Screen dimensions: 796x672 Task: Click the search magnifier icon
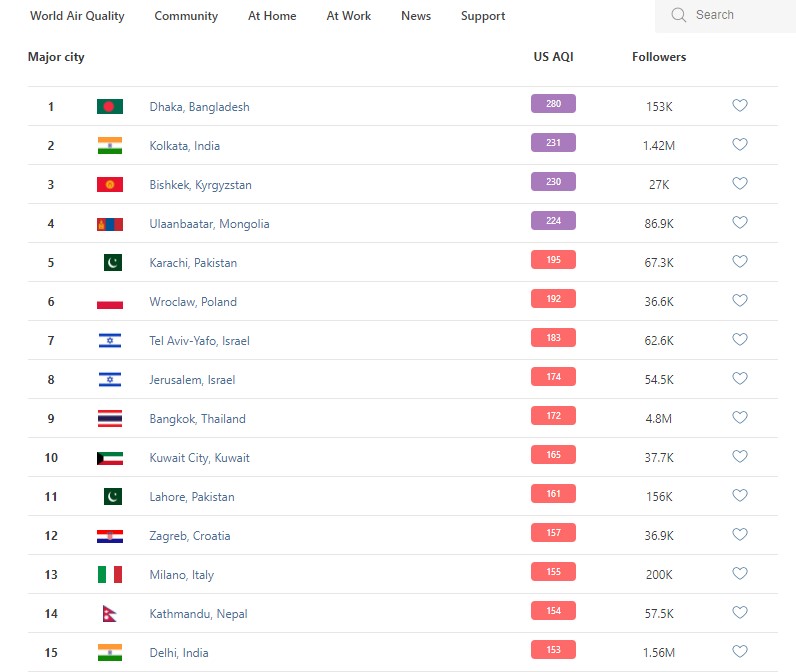(x=679, y=15)
